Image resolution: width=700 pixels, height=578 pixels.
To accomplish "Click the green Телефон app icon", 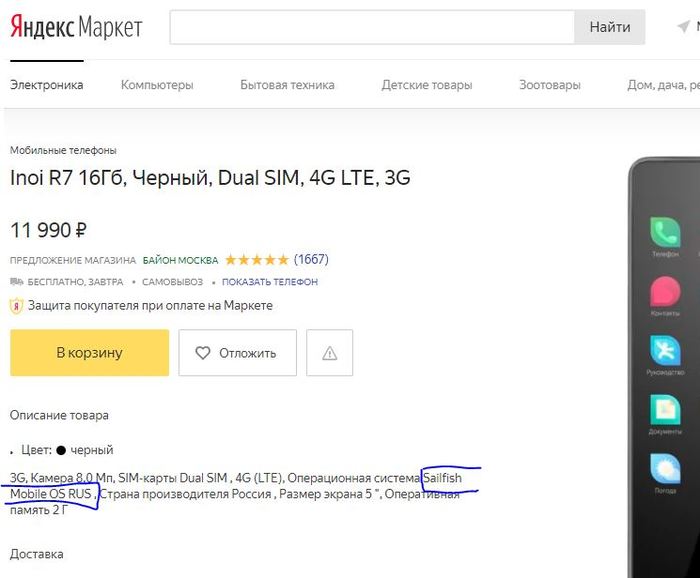I will (665, 233).
